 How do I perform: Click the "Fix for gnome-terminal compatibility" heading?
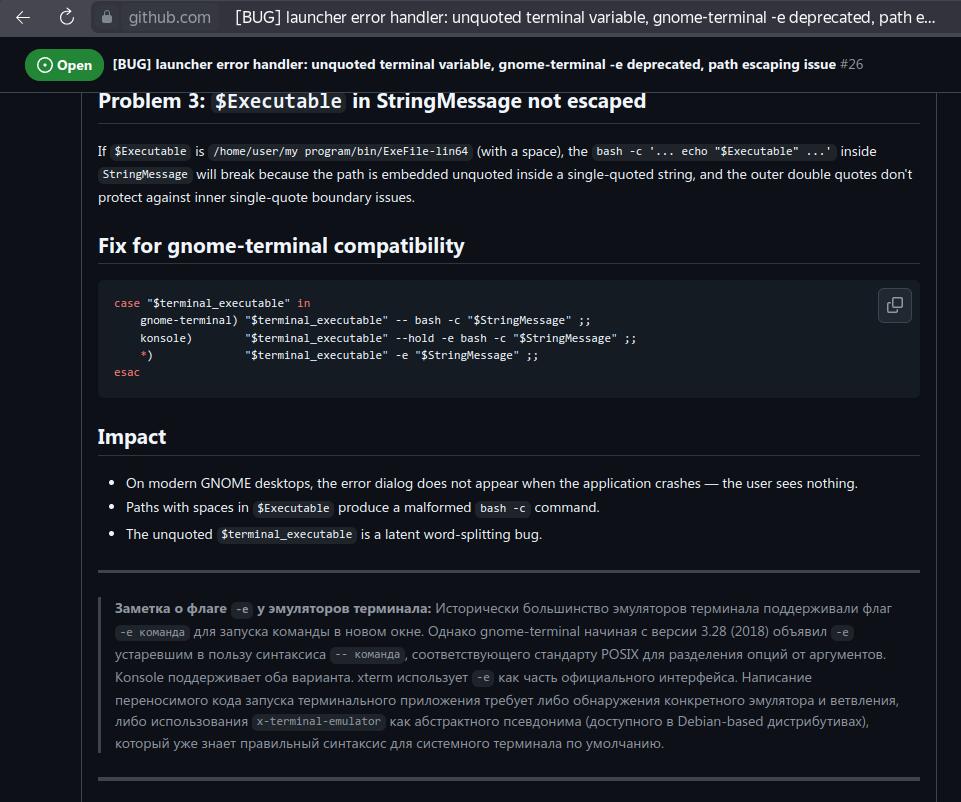point(281,246)
